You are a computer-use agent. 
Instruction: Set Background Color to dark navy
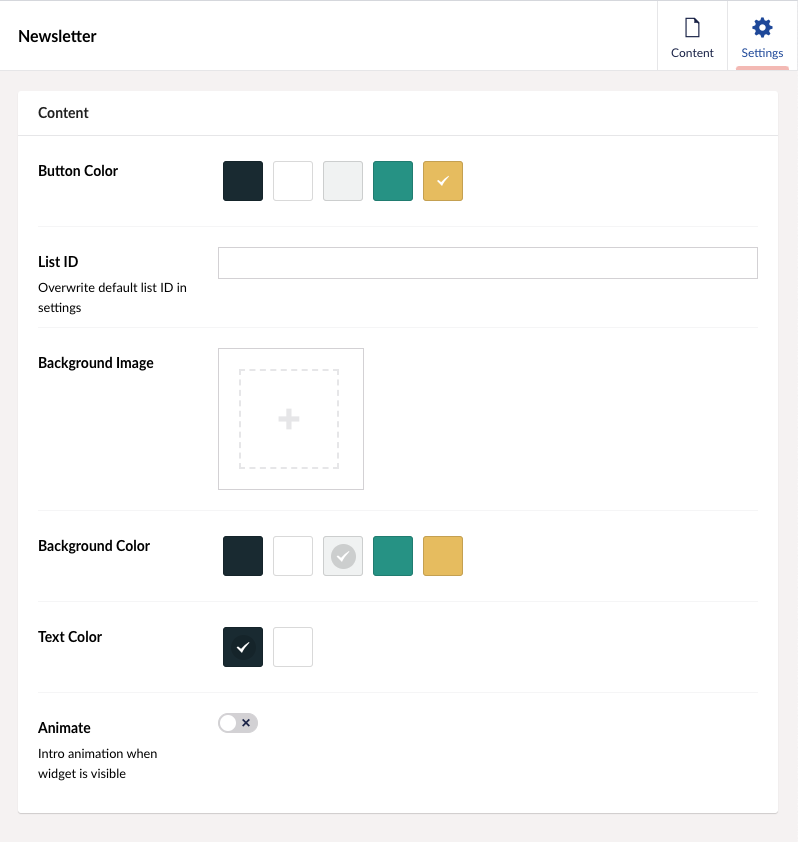(243, 556)
